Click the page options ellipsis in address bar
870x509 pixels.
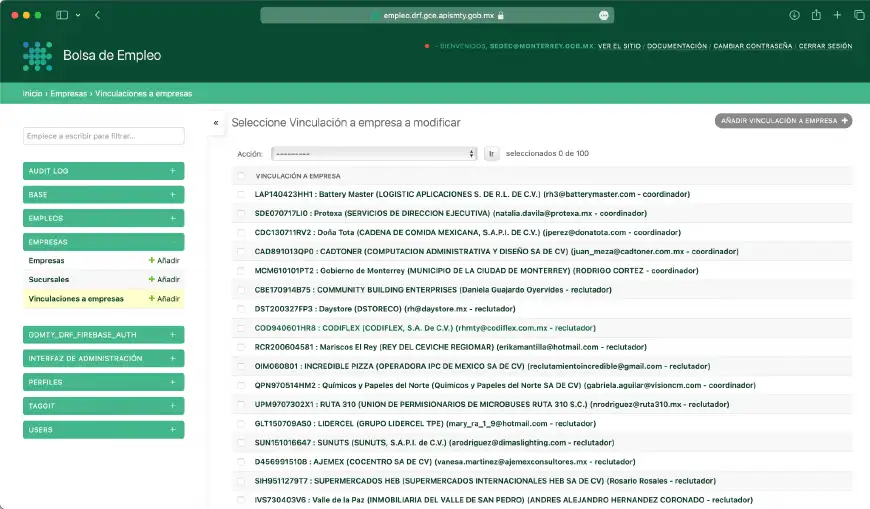click(604, 16)
